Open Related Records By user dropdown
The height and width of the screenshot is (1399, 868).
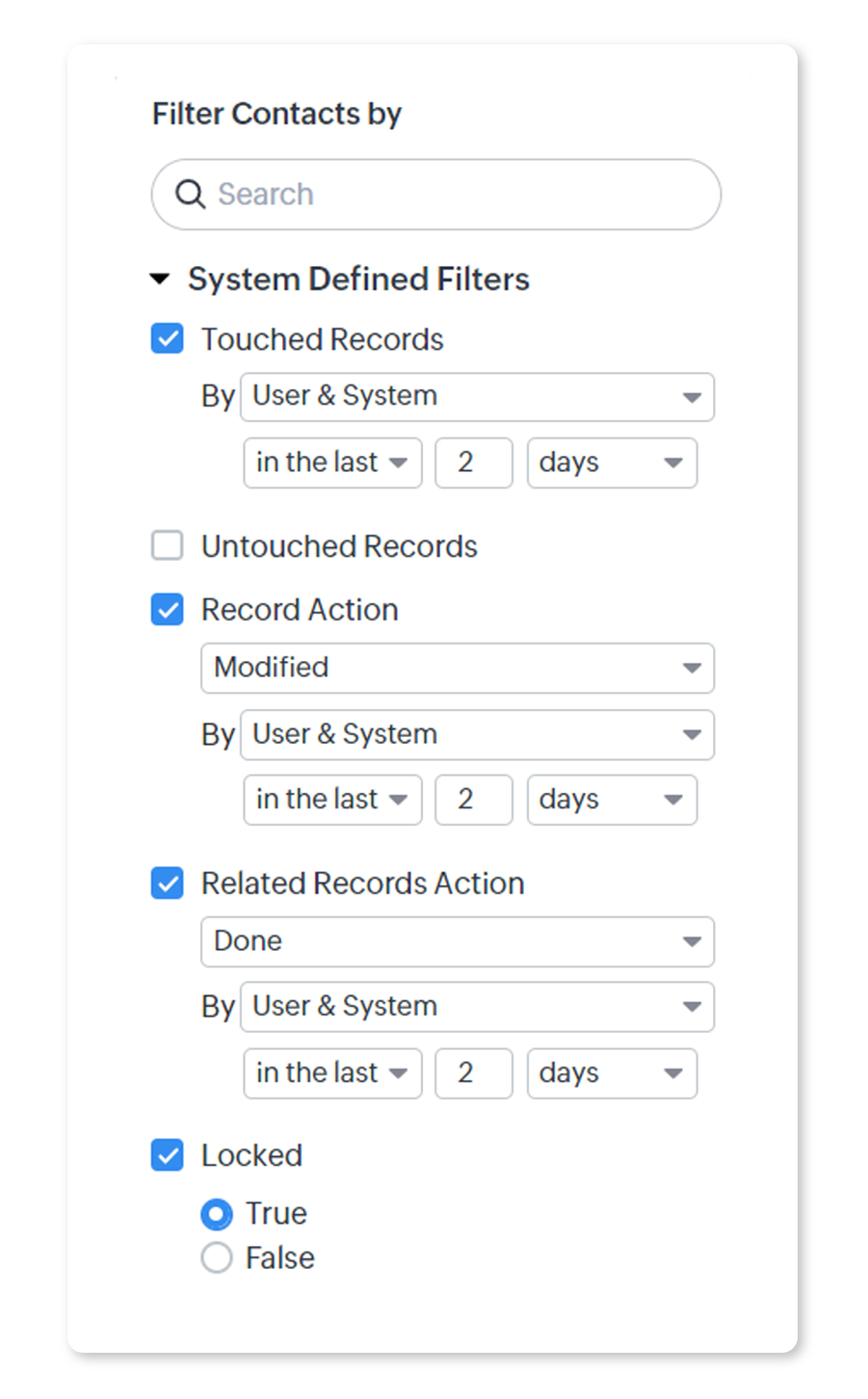pos(477,1007)
